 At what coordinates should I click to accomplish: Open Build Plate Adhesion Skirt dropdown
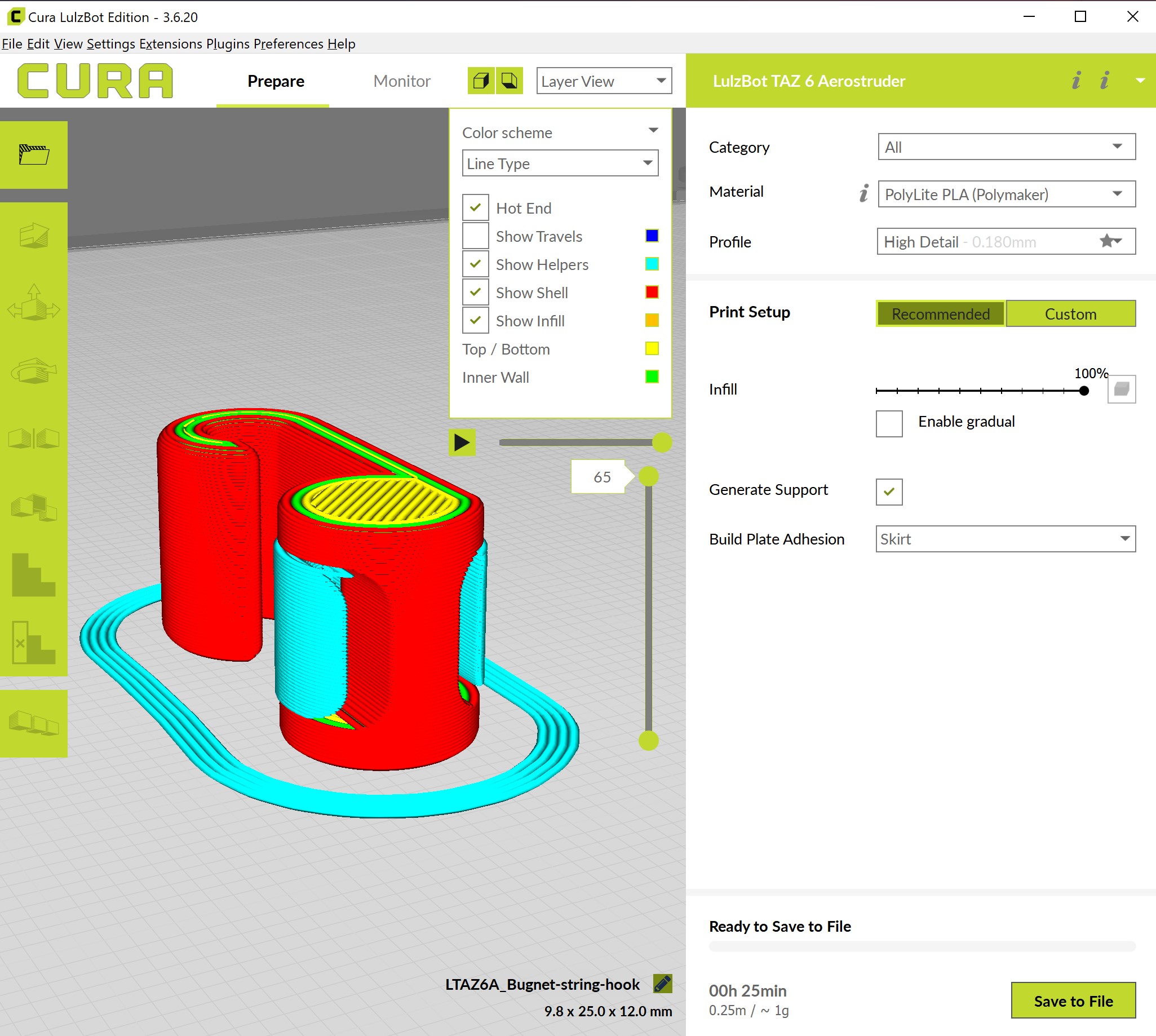(1006, 538)
